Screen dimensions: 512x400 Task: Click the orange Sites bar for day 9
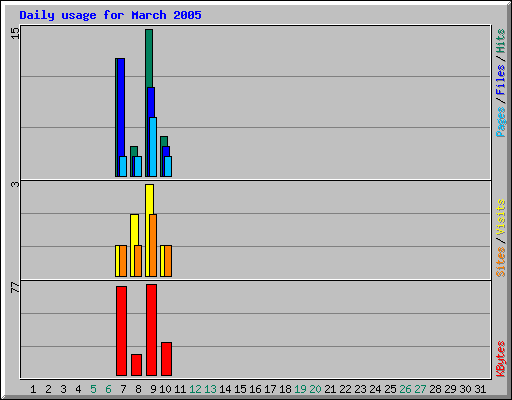pos(153,245)
